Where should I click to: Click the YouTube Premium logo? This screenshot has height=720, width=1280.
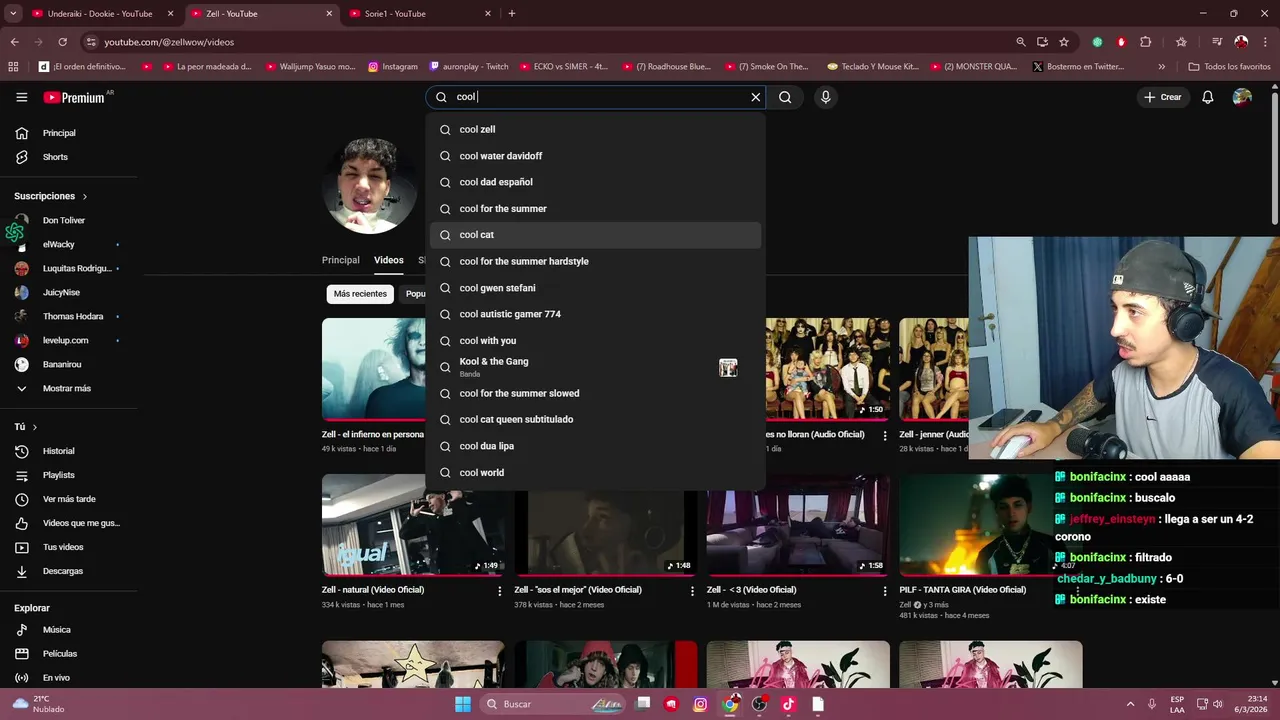point(74,97)
